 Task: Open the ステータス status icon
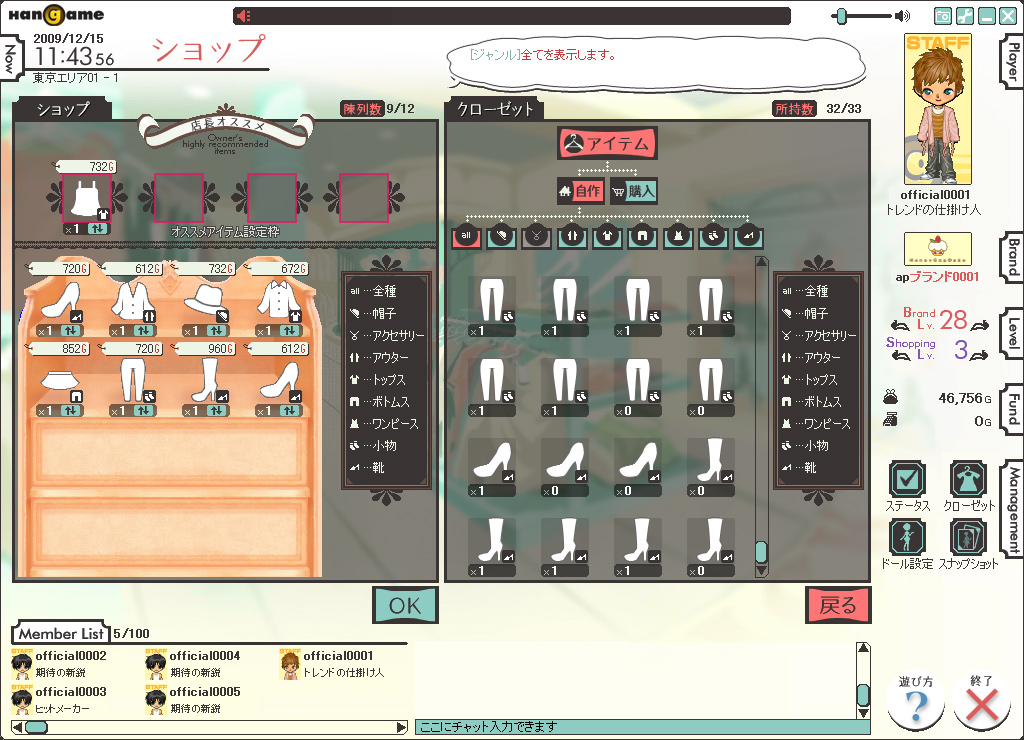(x=907, y=480)
